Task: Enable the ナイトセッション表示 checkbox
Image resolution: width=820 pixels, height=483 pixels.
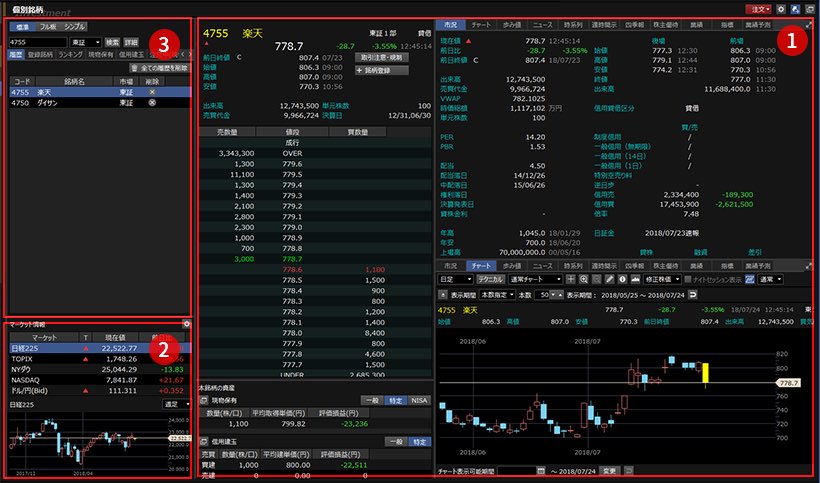Action: (688, 280)
